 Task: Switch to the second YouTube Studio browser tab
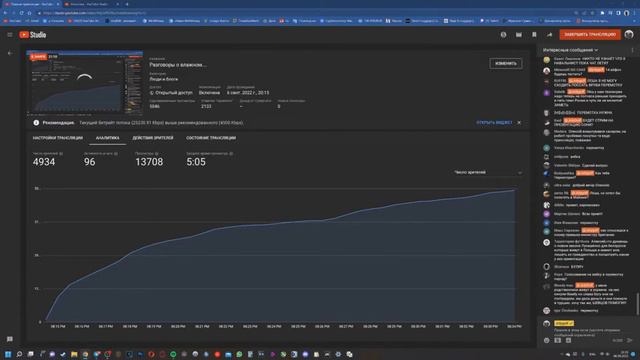tap(91, 4)
